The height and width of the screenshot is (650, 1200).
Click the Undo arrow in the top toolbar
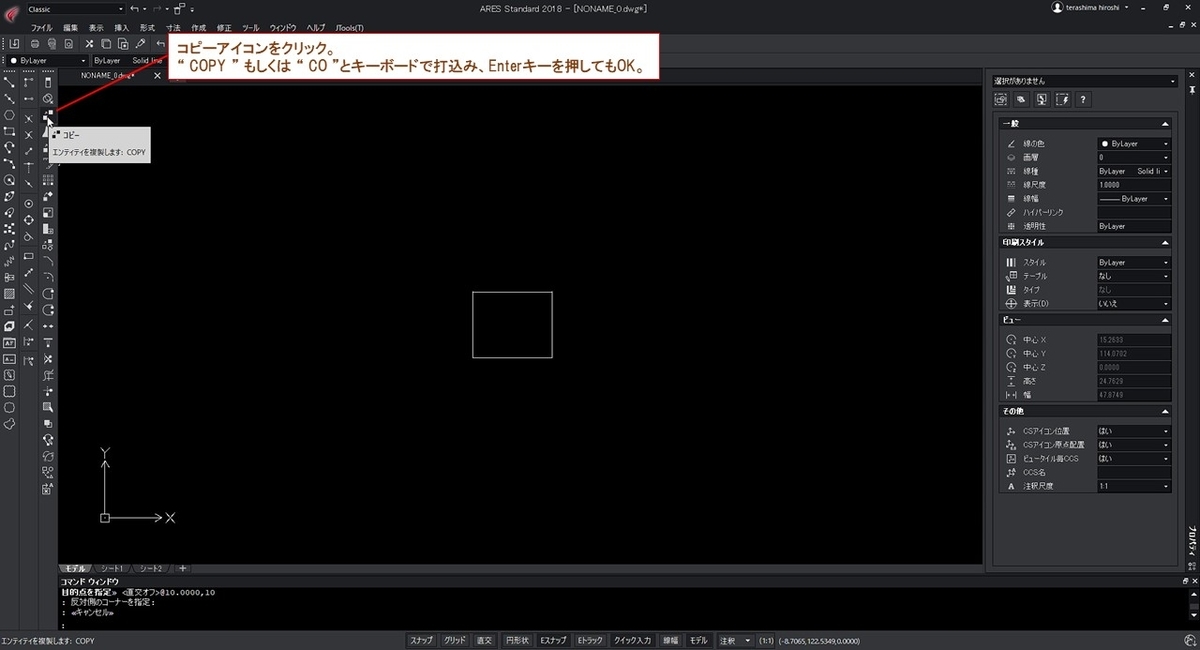pyautogui.click(x=160, y=43)
